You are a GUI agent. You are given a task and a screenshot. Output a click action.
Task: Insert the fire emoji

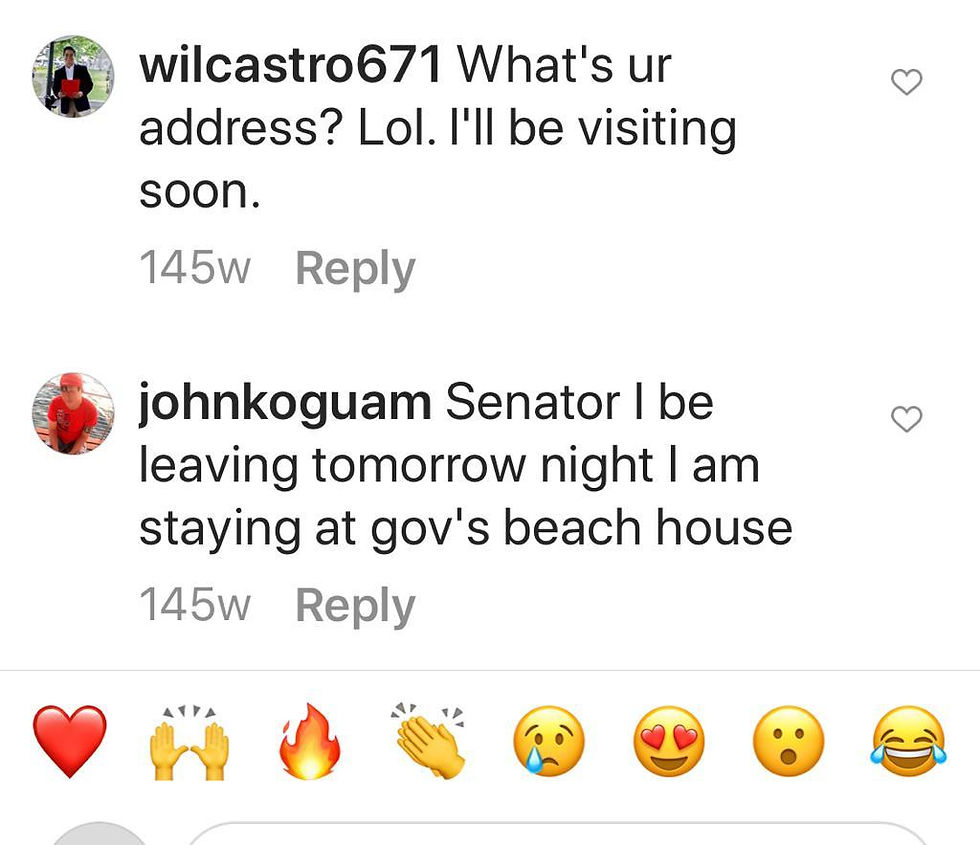(309, 741)
